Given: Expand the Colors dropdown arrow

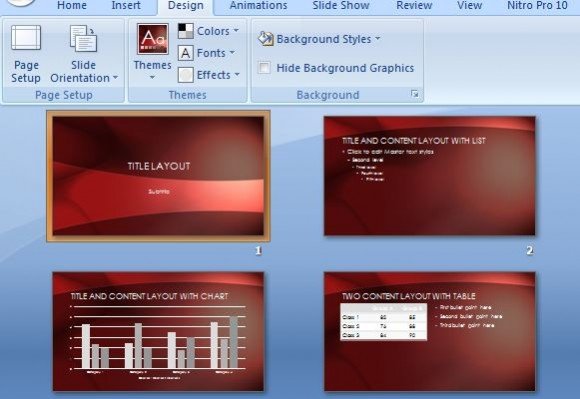Looking at the screenshot, I should click(x=236, y=31).
